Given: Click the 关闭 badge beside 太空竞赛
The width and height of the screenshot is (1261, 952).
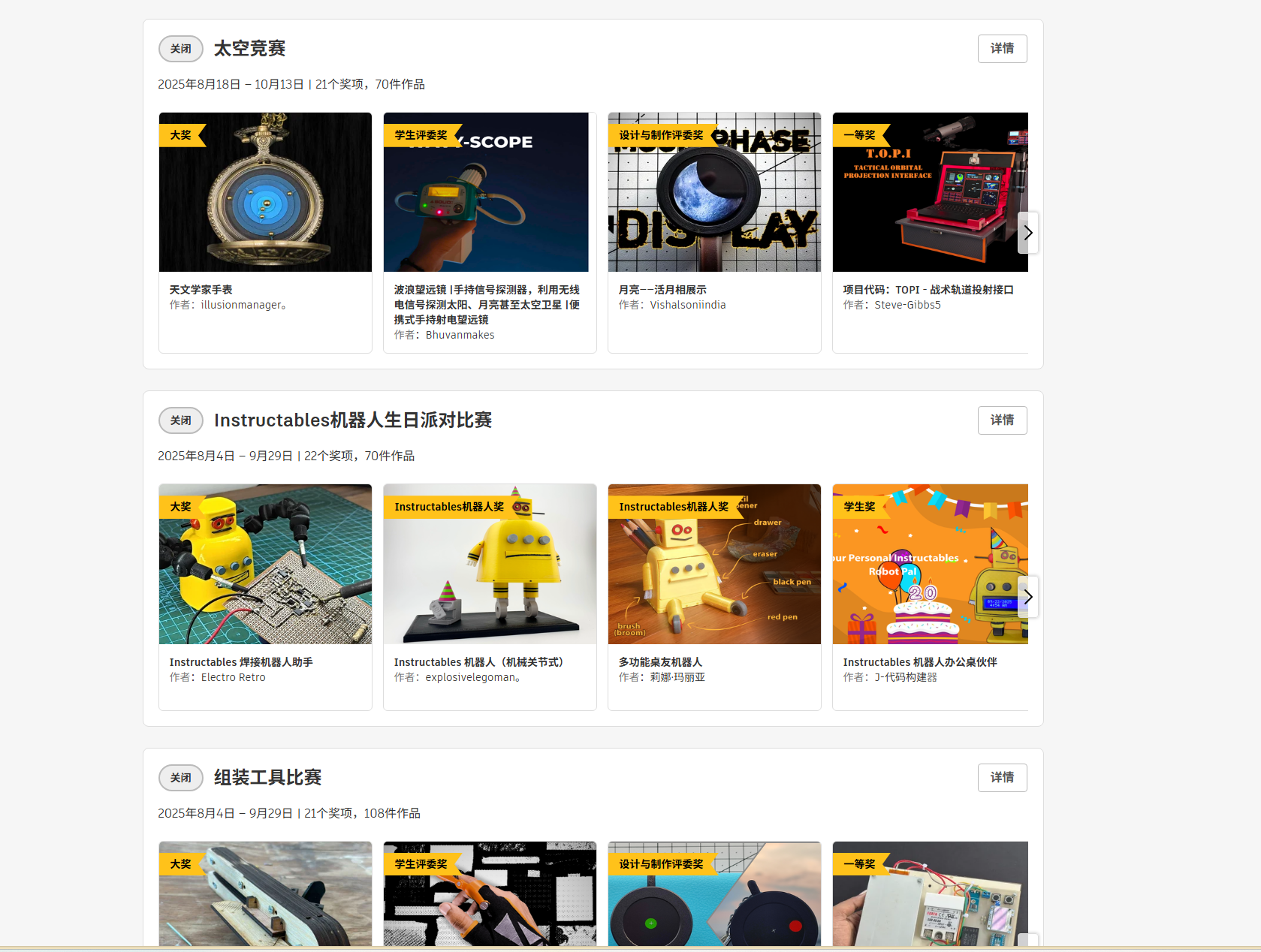Looking at the screenshot, I should pos(180,48).
